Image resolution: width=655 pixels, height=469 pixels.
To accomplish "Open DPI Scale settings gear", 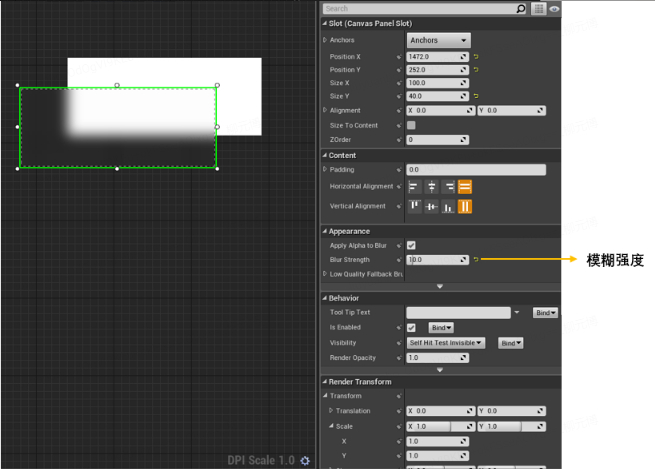I will pyautogui.click(x=305, y=460).
